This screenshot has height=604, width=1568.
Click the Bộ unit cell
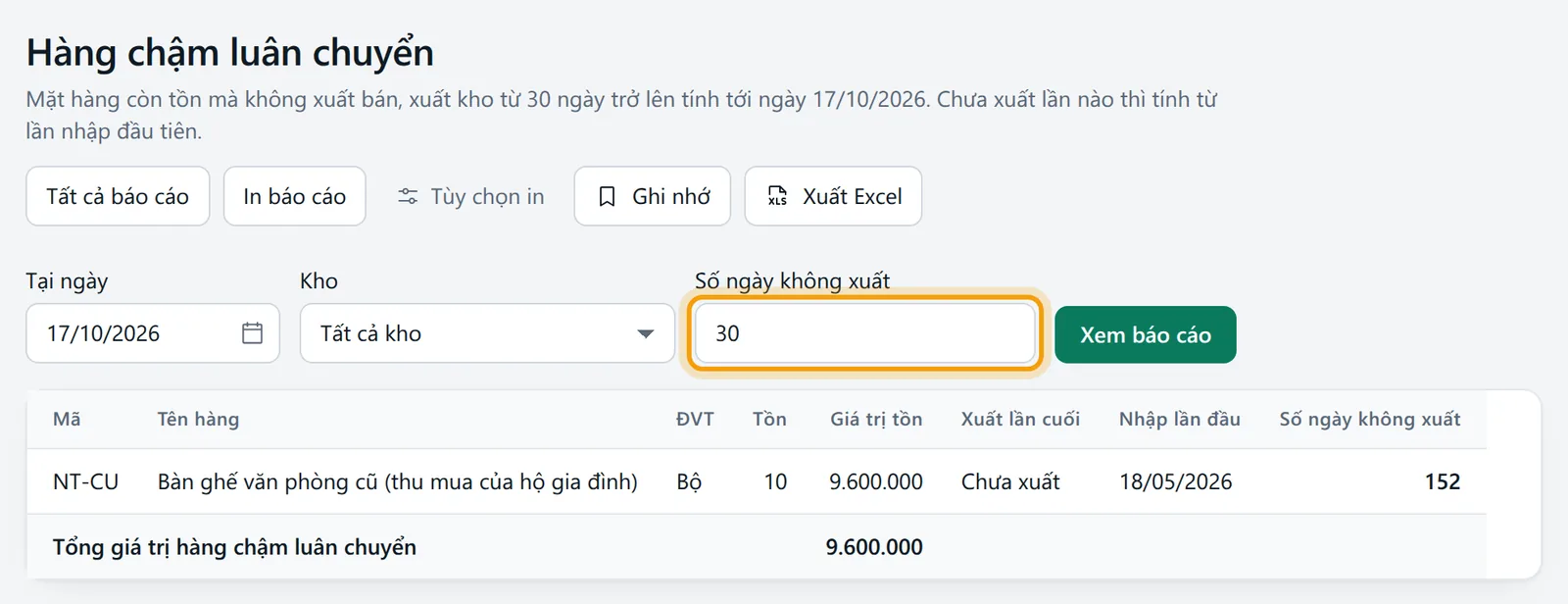(689, 481)
